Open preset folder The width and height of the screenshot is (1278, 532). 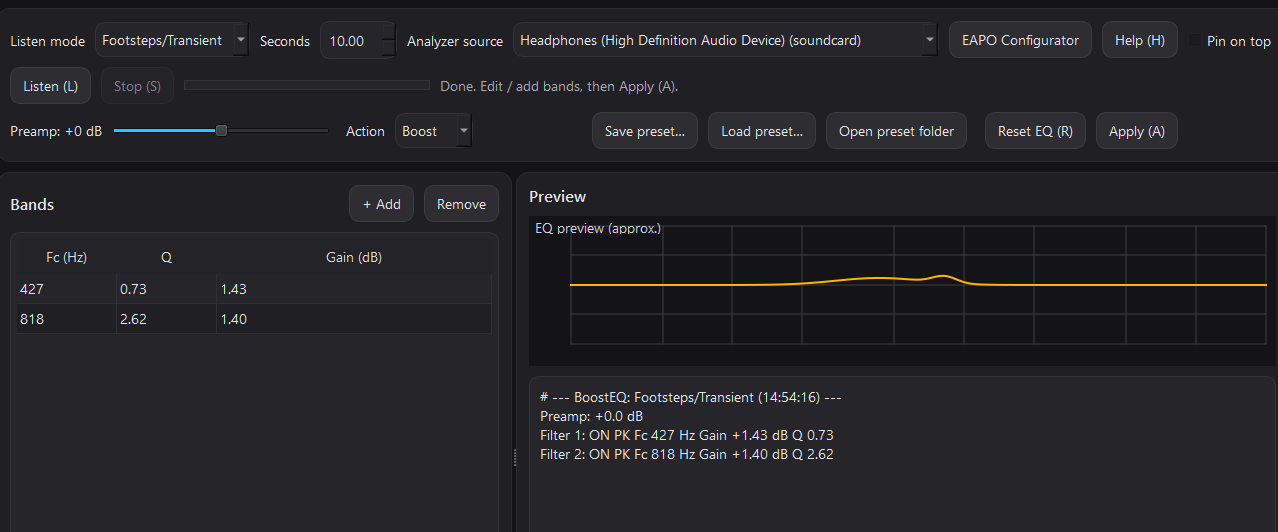[x=896, y=131]
